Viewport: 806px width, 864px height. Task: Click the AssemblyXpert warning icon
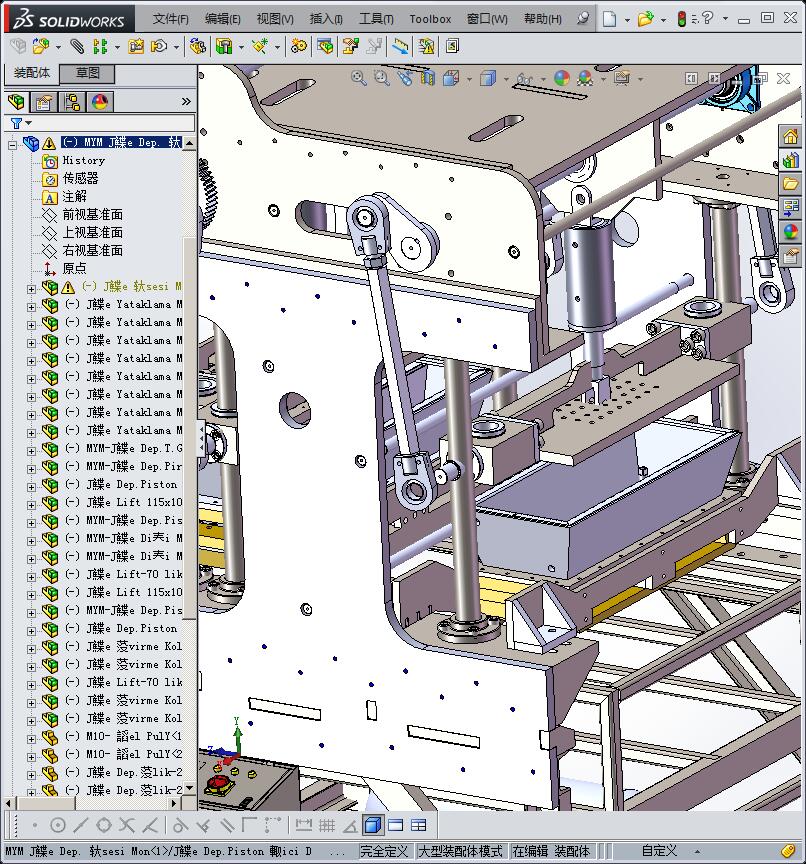[426, 47]
